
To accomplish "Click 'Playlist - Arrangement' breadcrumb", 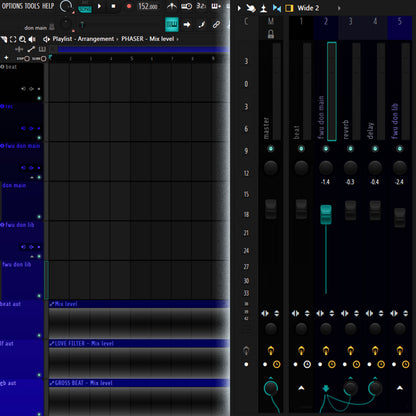I will click(x=83, y=39).
